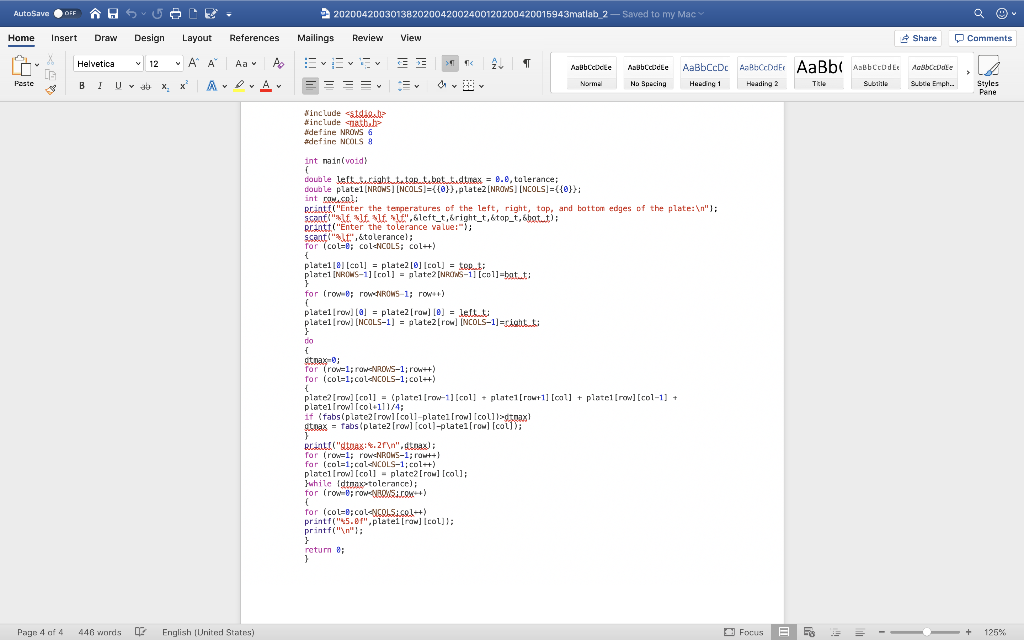Open line spacing options
The height and width of the screenshot is (640, 1024).
[404, 86]
